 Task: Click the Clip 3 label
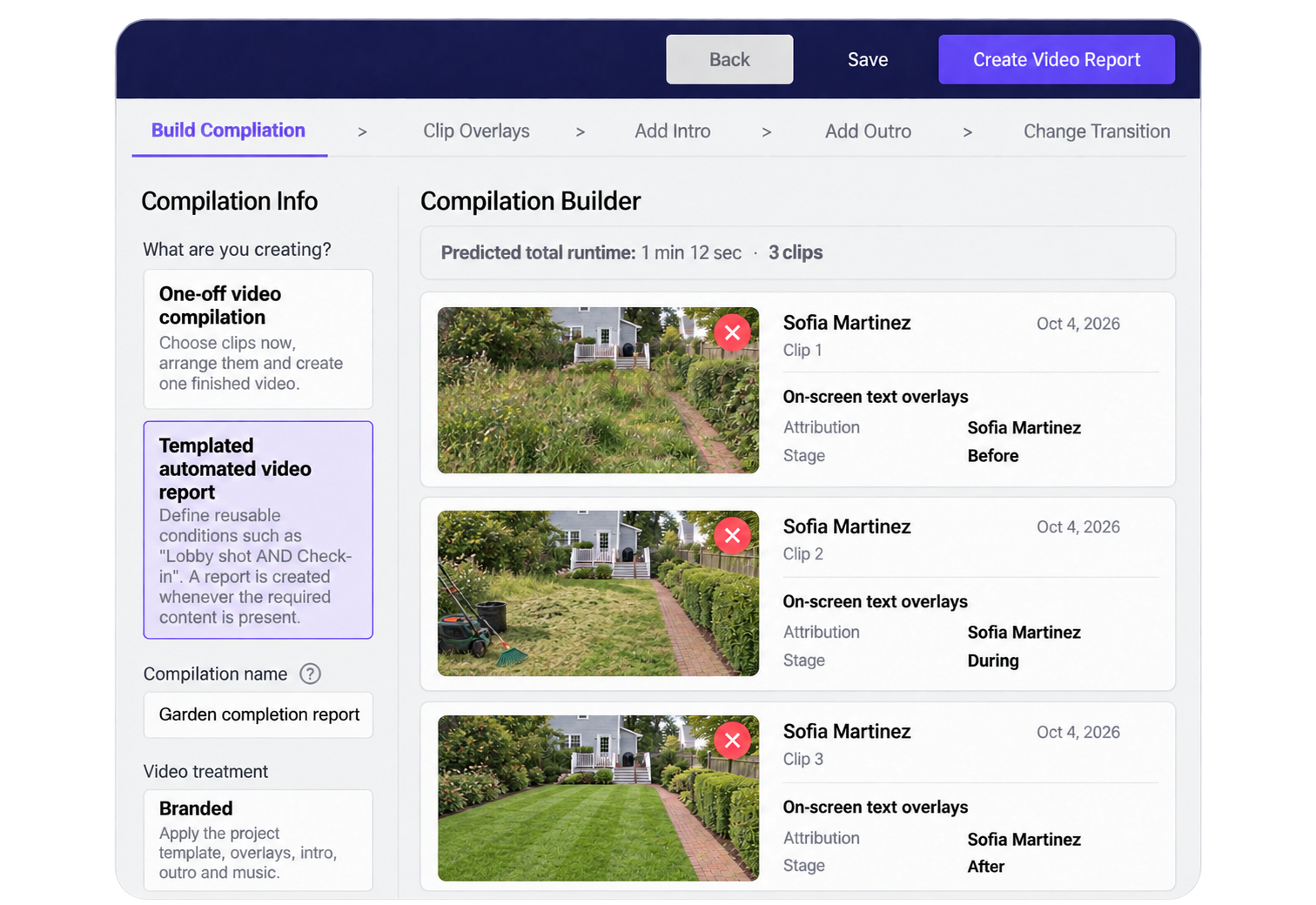click(802, 759)
